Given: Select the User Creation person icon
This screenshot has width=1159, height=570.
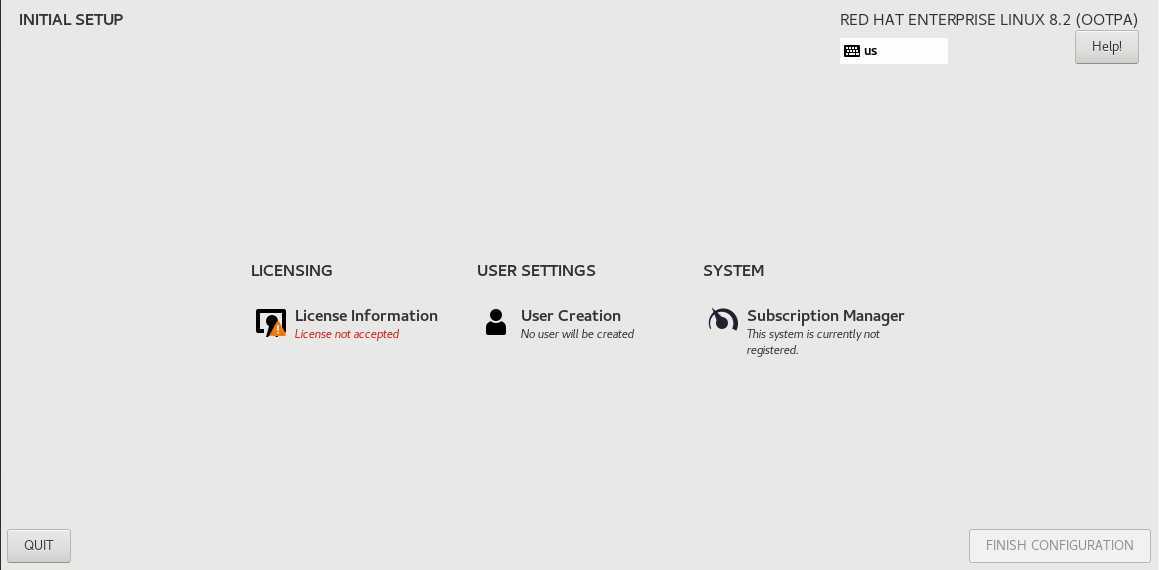Looking at the screenshot, I should click(x=496, y=322).
